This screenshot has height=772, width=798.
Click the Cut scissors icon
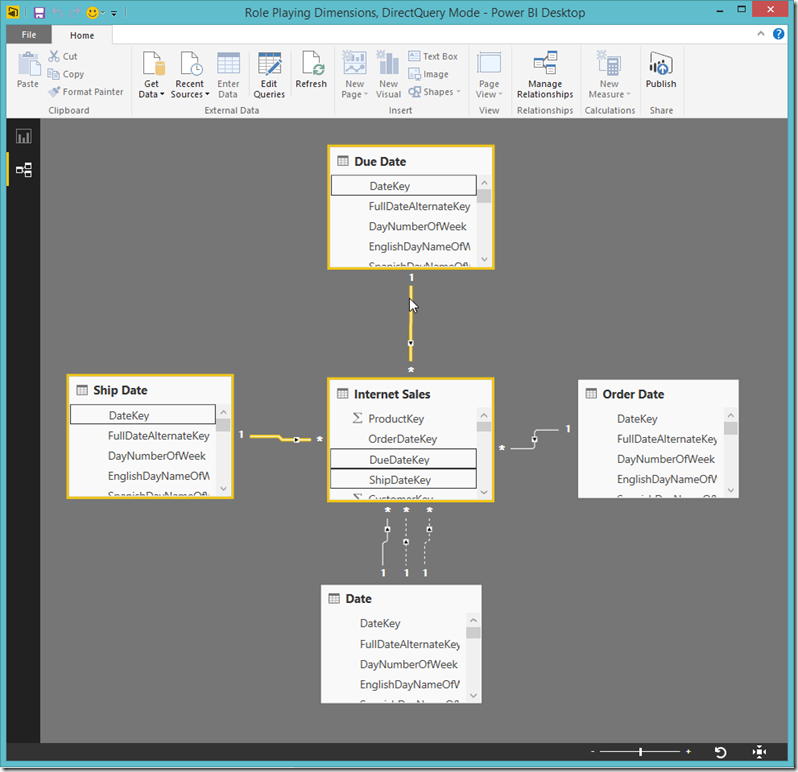pos(54,56)
